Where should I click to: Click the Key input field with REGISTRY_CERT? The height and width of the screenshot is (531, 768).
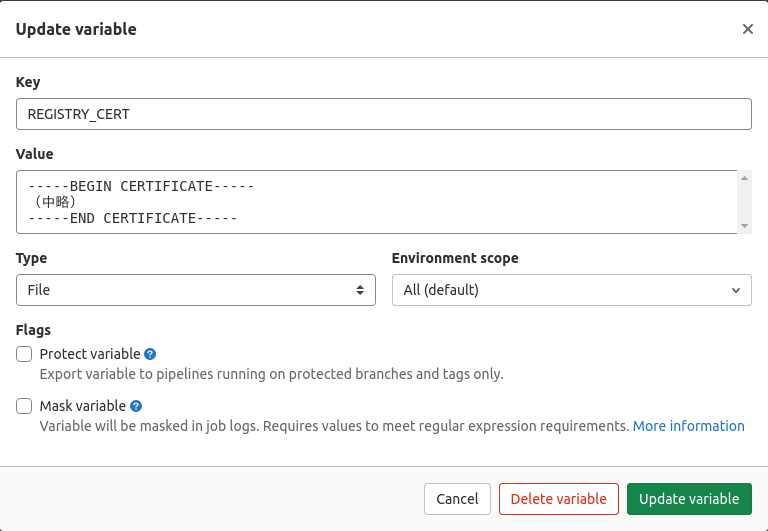(x=384, y=114)
